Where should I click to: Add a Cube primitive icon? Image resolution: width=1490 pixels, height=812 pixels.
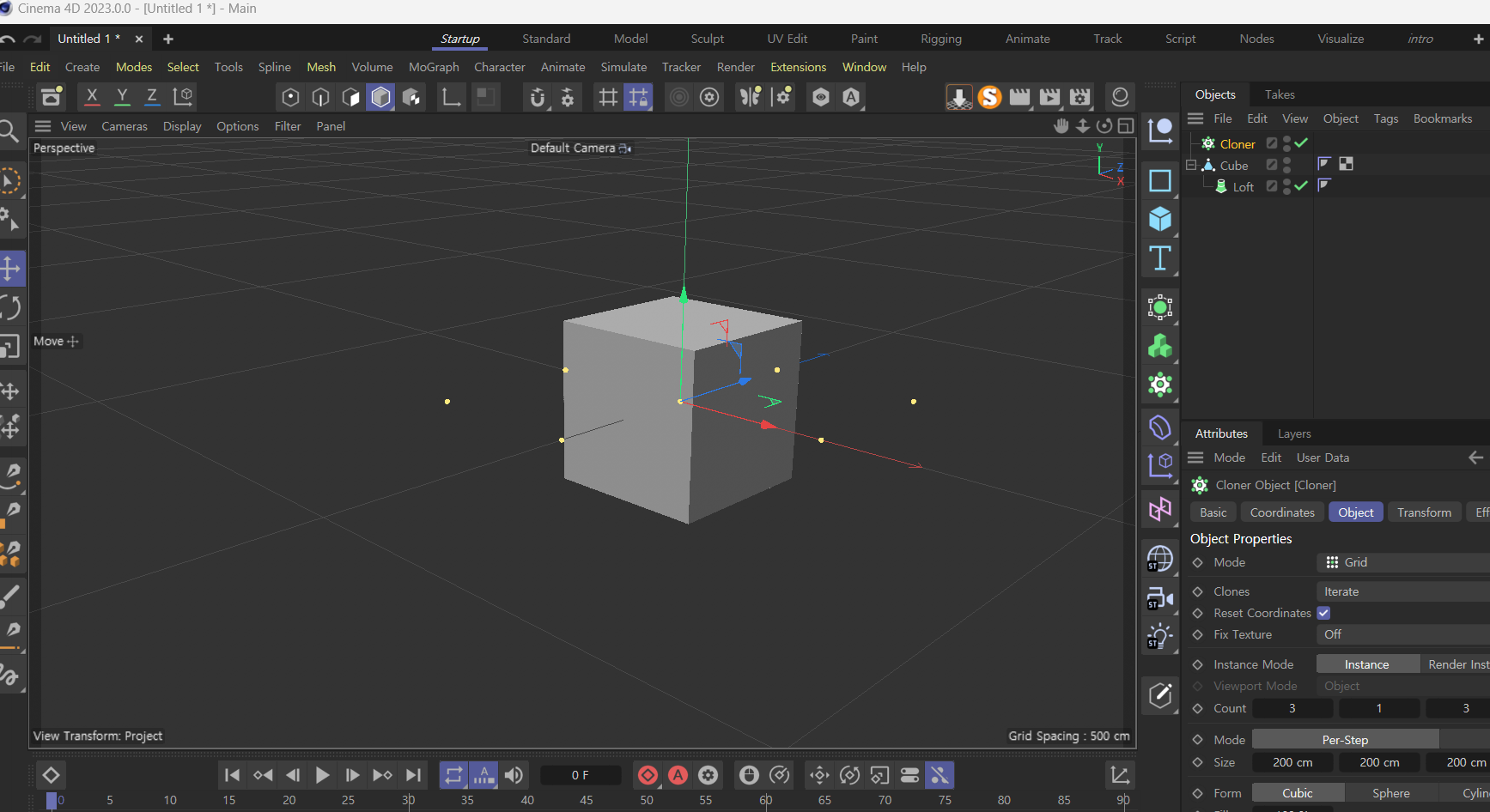pos(1160,219)
